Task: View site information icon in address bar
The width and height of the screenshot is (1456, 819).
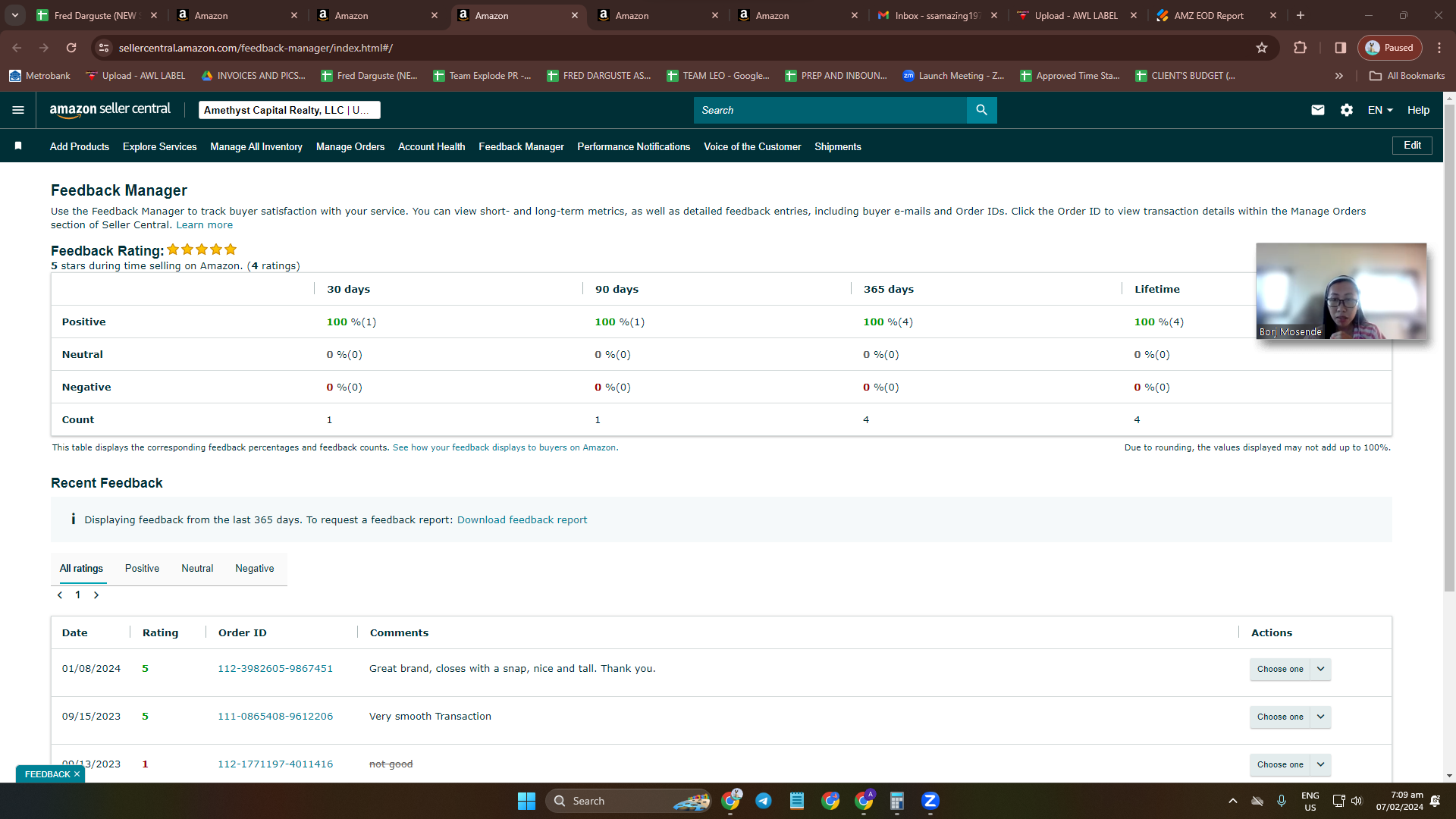Action: pos(104,48)
